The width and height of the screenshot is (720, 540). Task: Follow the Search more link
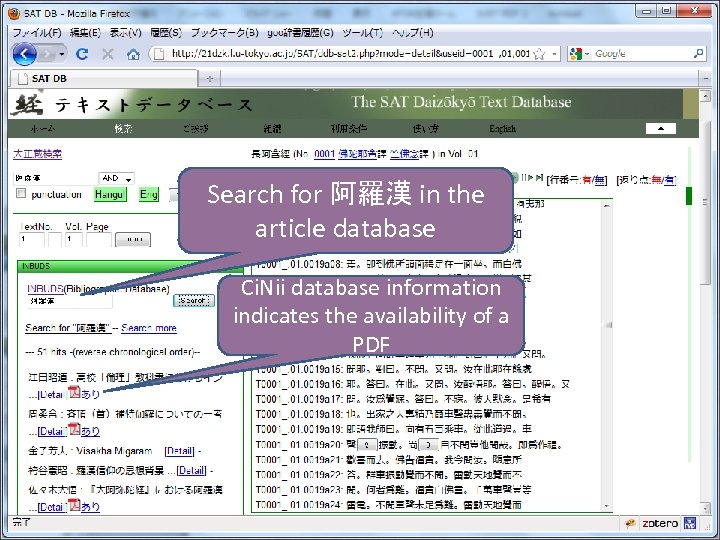[x=149, y=328]
